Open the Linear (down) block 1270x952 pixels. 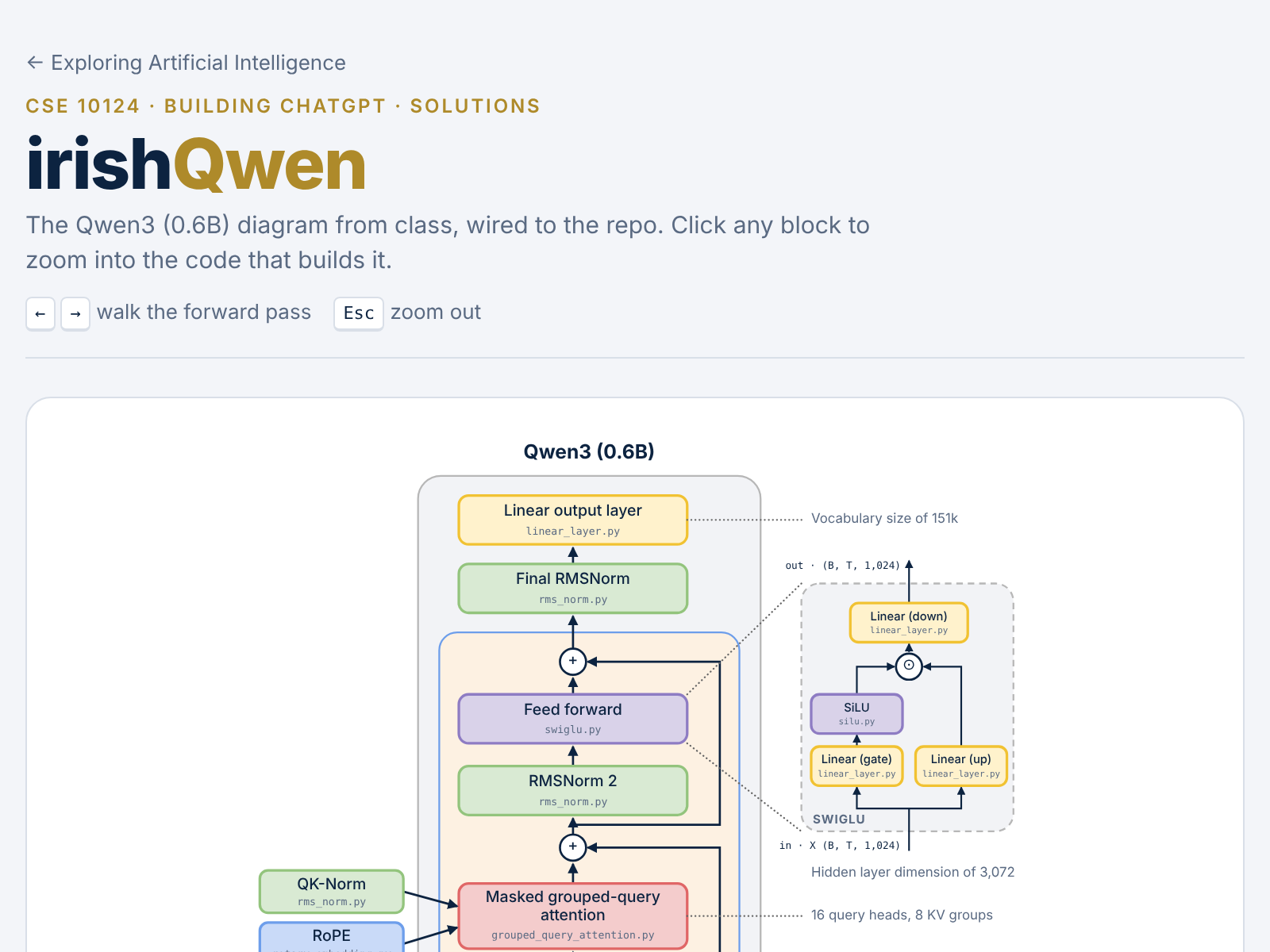tap(909, 623)
